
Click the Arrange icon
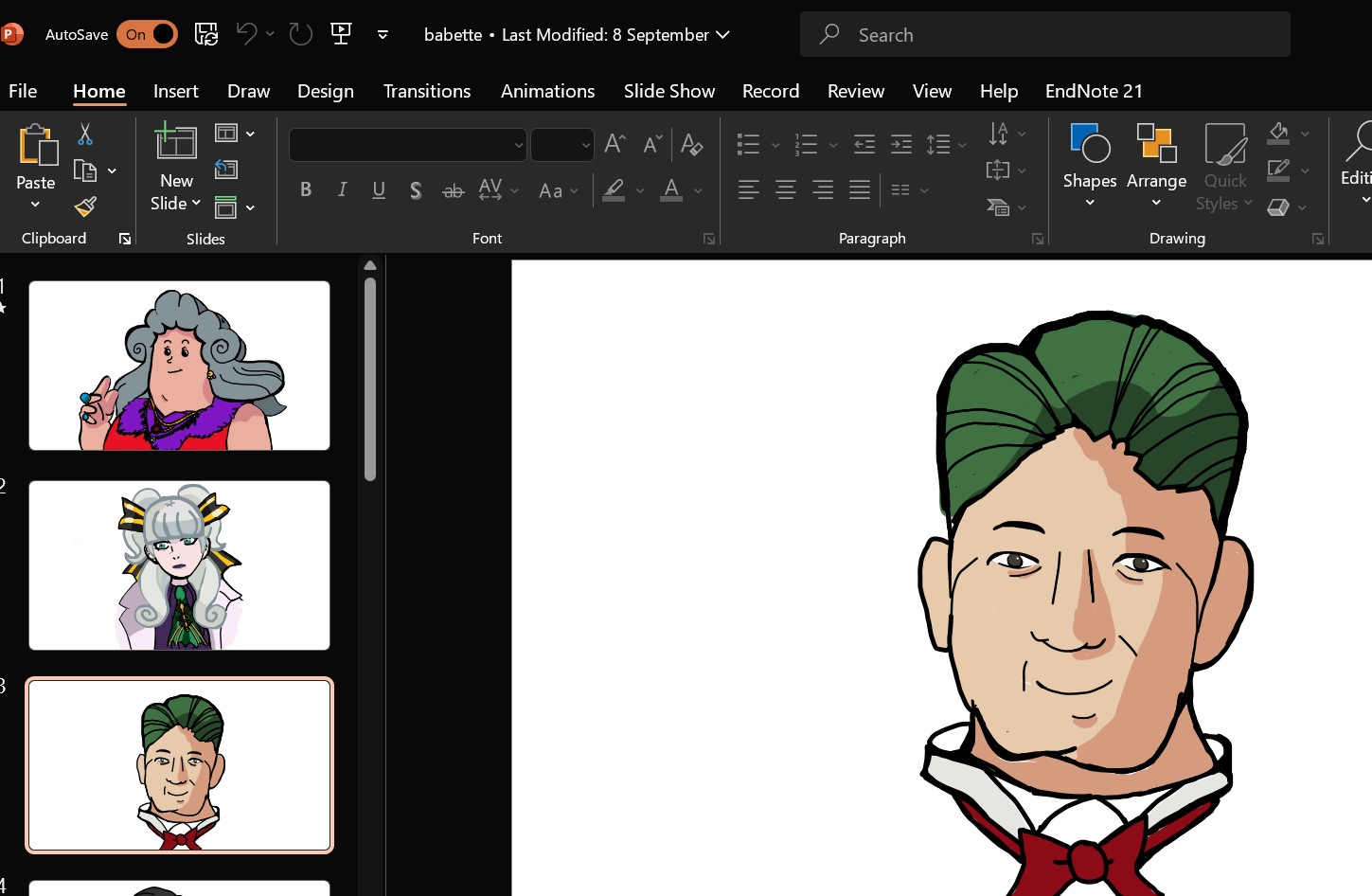click(x=1156, y=143)
